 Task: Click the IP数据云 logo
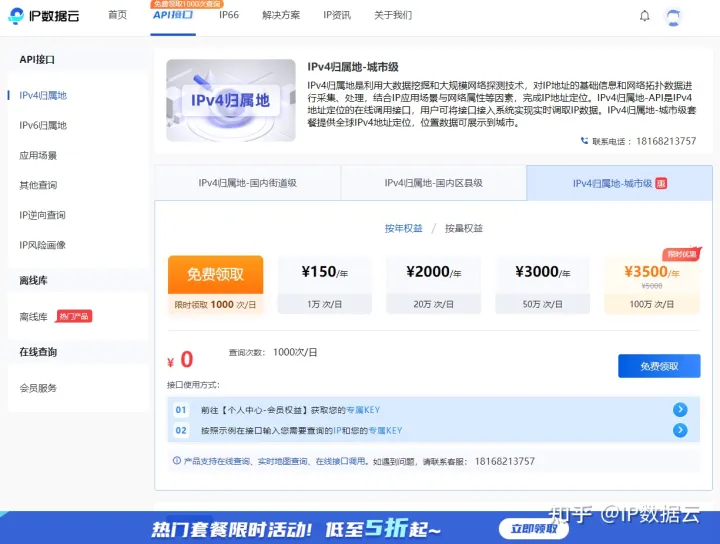click(x=44, y=16)
